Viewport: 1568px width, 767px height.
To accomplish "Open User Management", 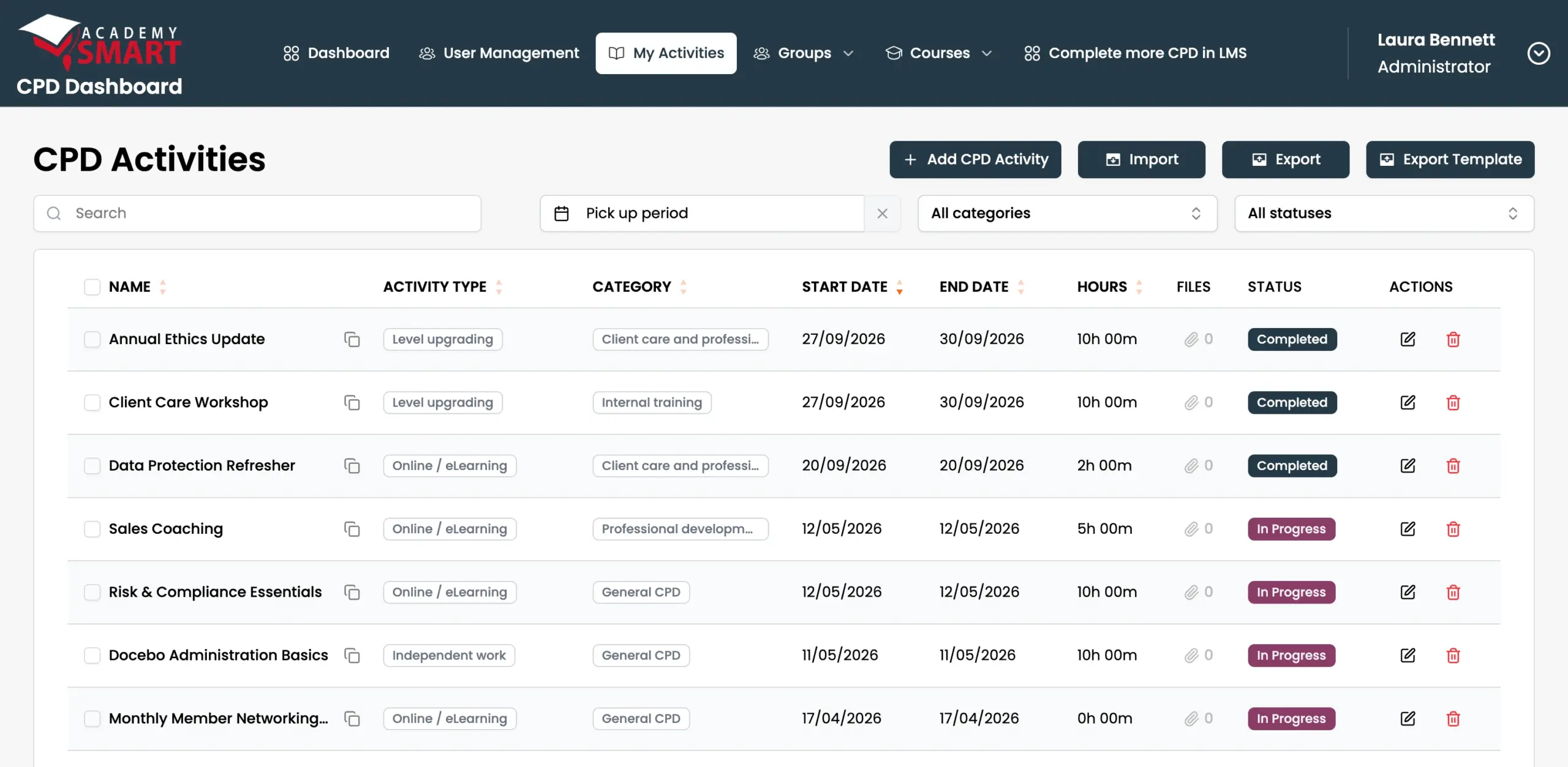I will click(x=499, y=53).
